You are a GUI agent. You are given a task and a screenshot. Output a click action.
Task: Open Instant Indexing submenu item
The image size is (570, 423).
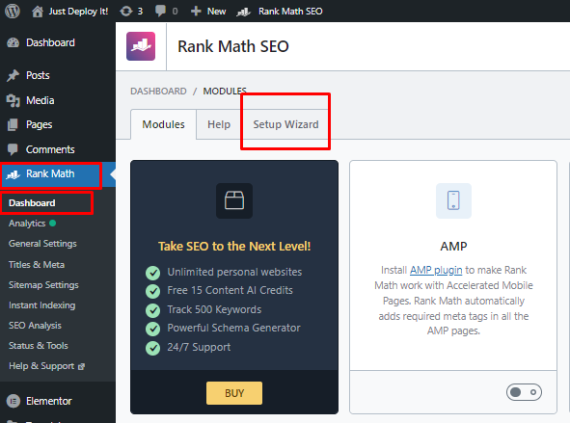tap(42, 305)
